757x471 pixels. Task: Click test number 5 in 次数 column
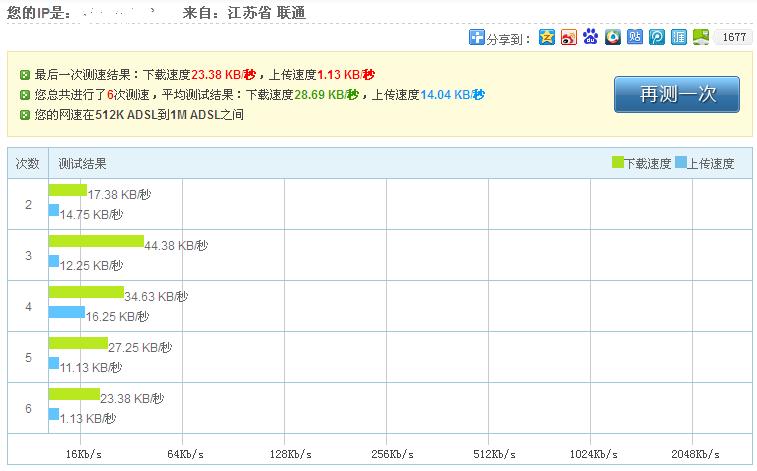coord(28,358)
